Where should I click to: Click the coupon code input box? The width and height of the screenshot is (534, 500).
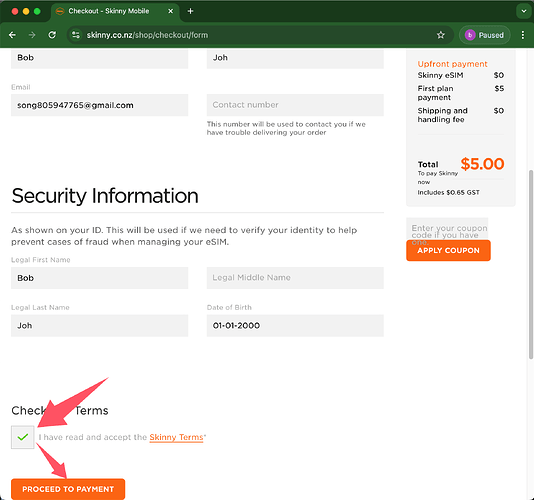click(x=447, y=229)
